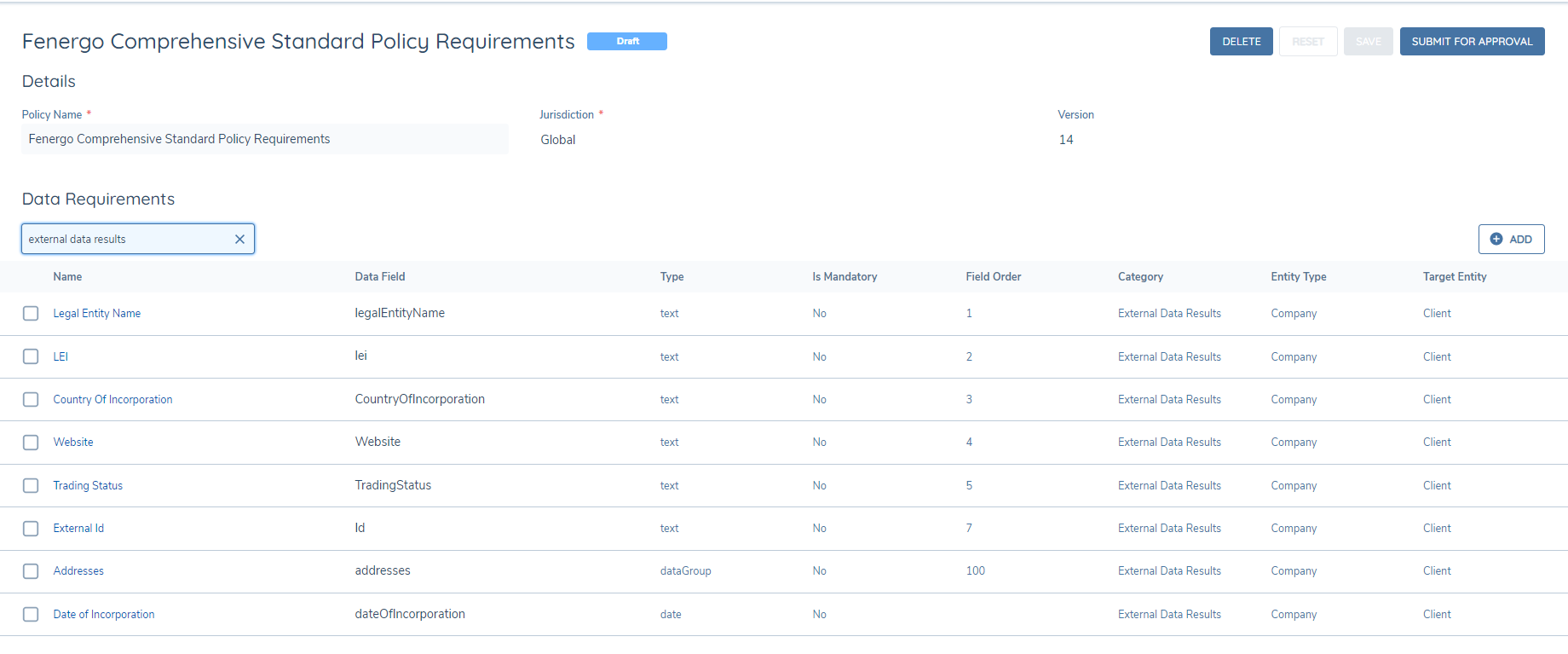Focus the Policy Name input field

pyautogui.click(x=265, y=139)
